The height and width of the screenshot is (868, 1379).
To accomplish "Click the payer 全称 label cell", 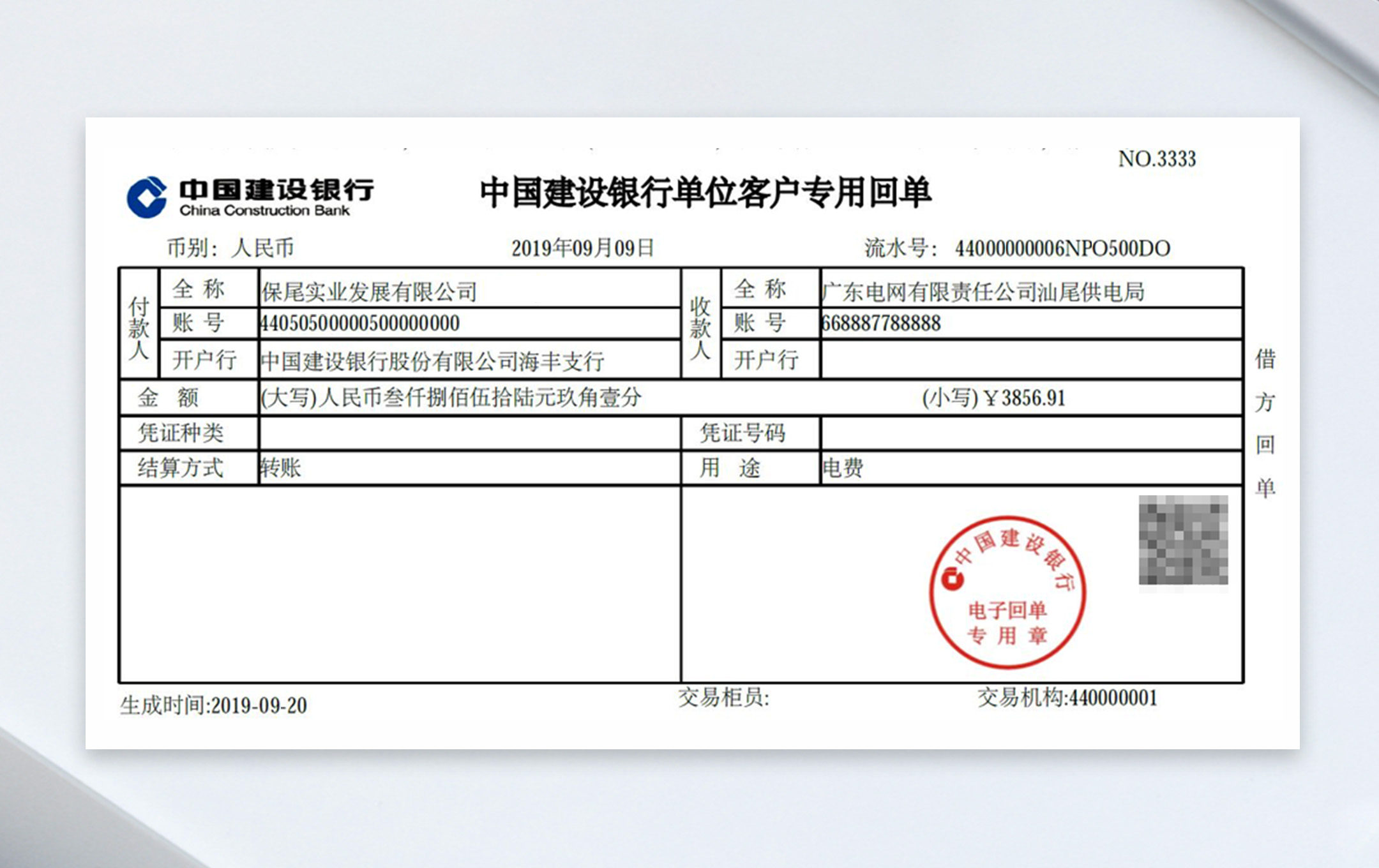I will (x=209, y=288).
